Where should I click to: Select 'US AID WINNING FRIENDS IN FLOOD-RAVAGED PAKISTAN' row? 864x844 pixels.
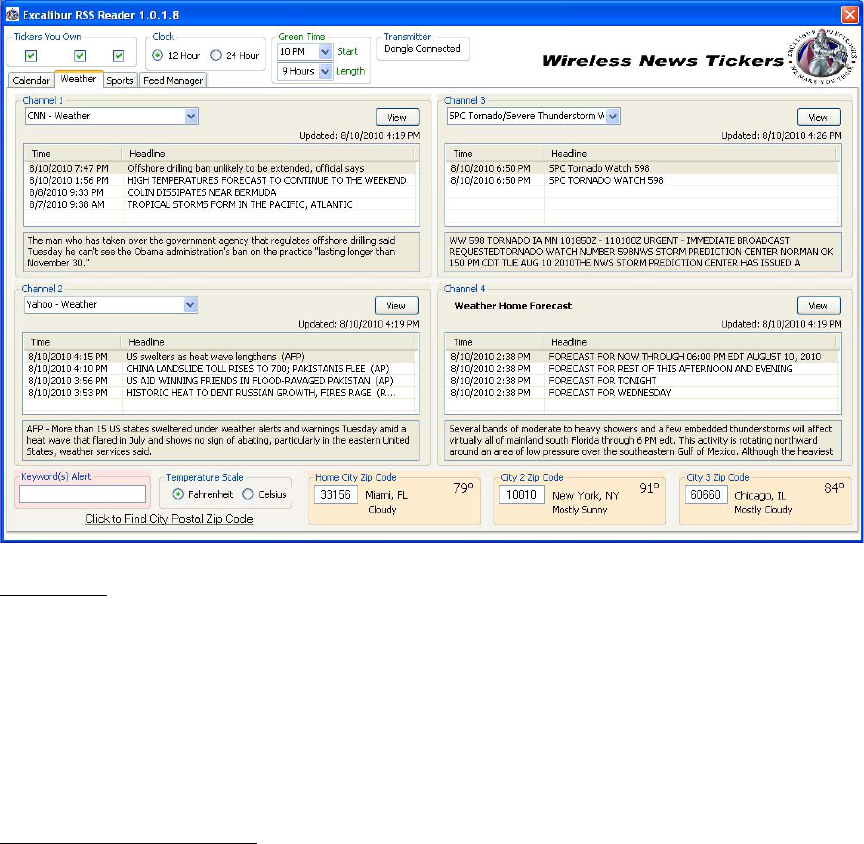point(220,381)
